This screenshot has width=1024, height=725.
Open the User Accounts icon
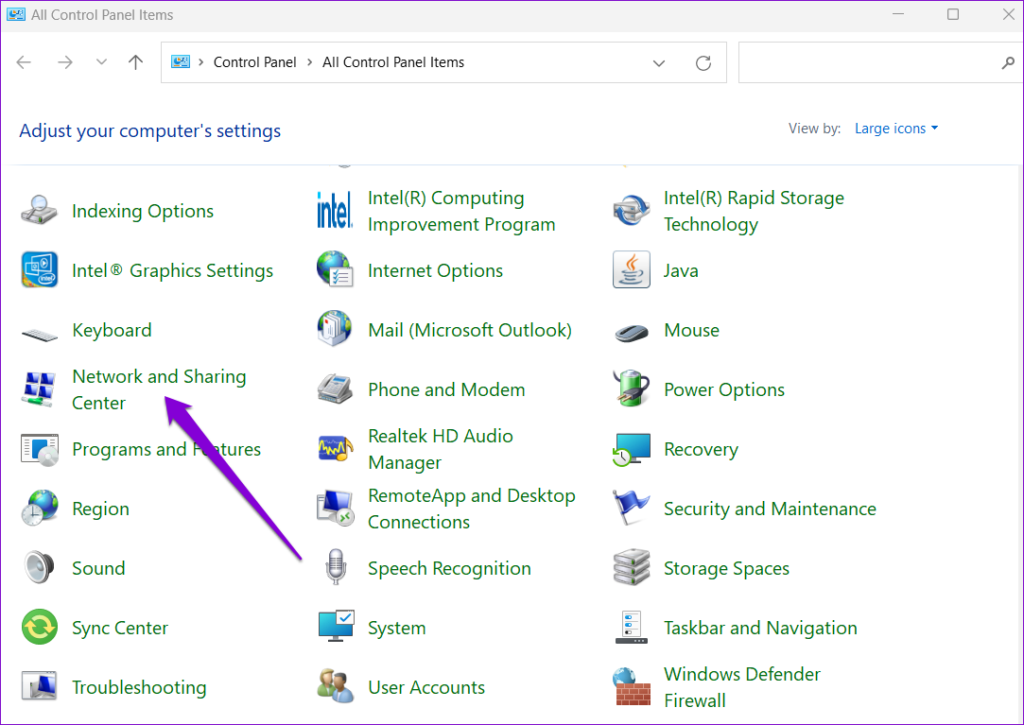(x=334, y=686)
